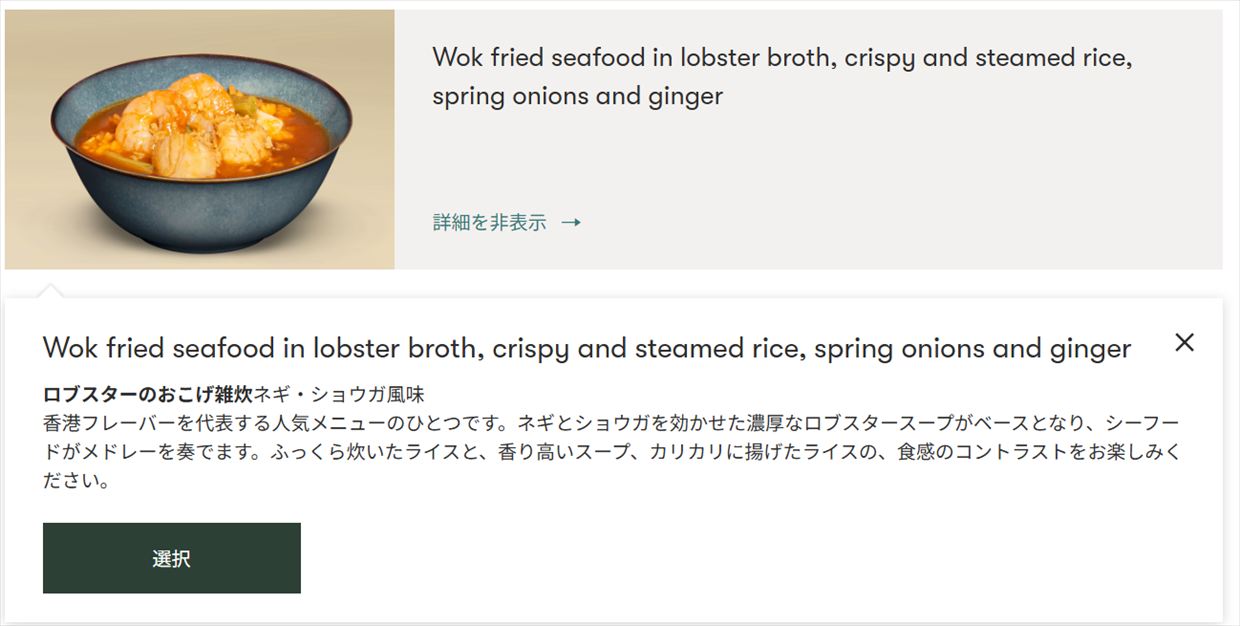Select the detail panel heading text

point(587,349)
